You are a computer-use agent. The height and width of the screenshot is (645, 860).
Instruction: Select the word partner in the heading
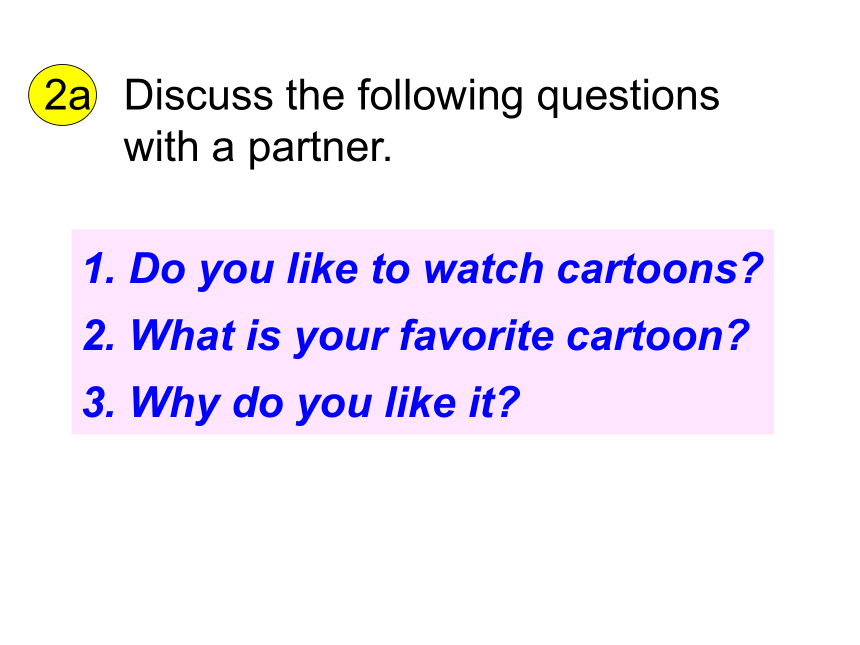(320, 149)
